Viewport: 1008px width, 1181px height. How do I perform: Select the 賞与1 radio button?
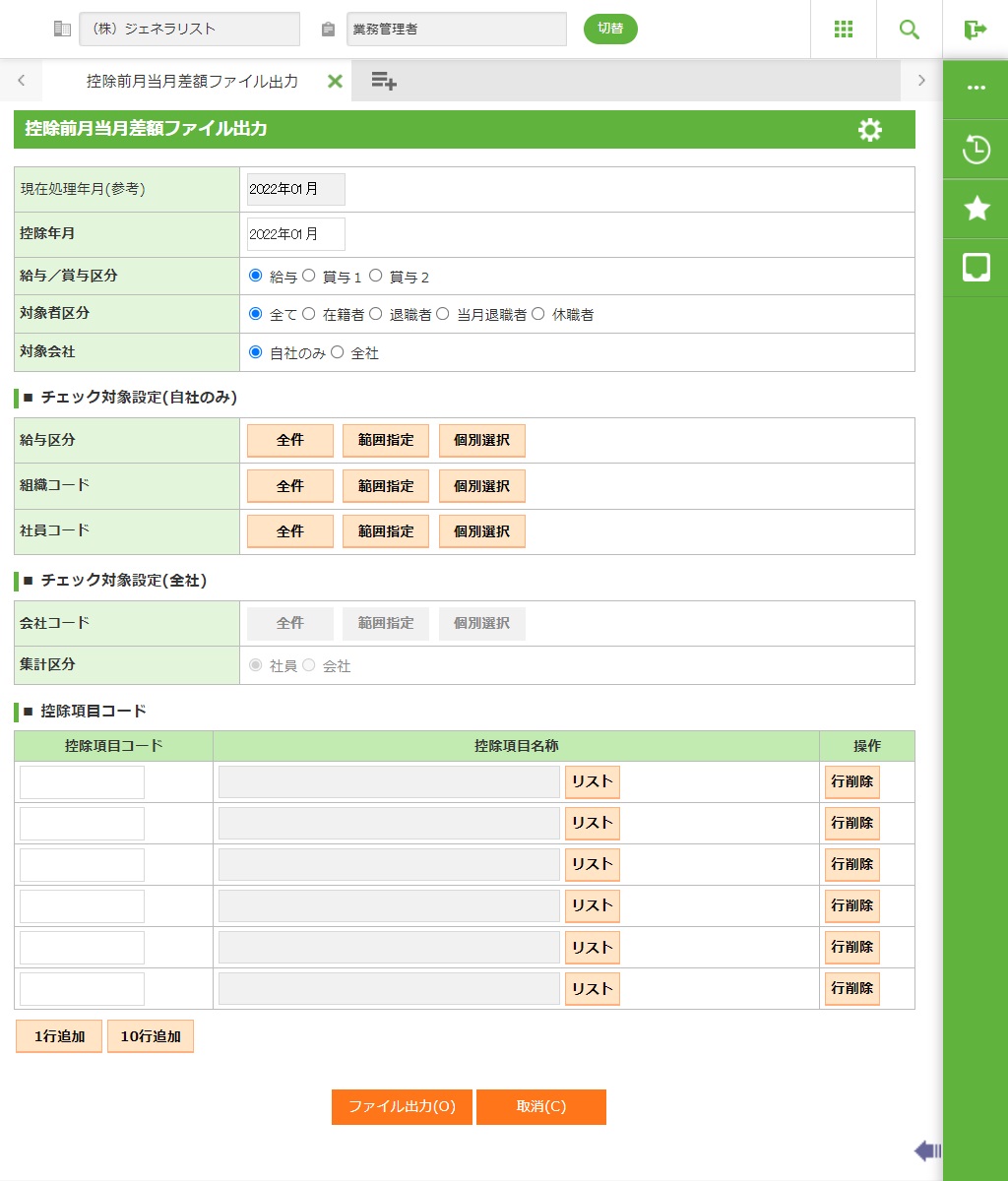[308, 277]
